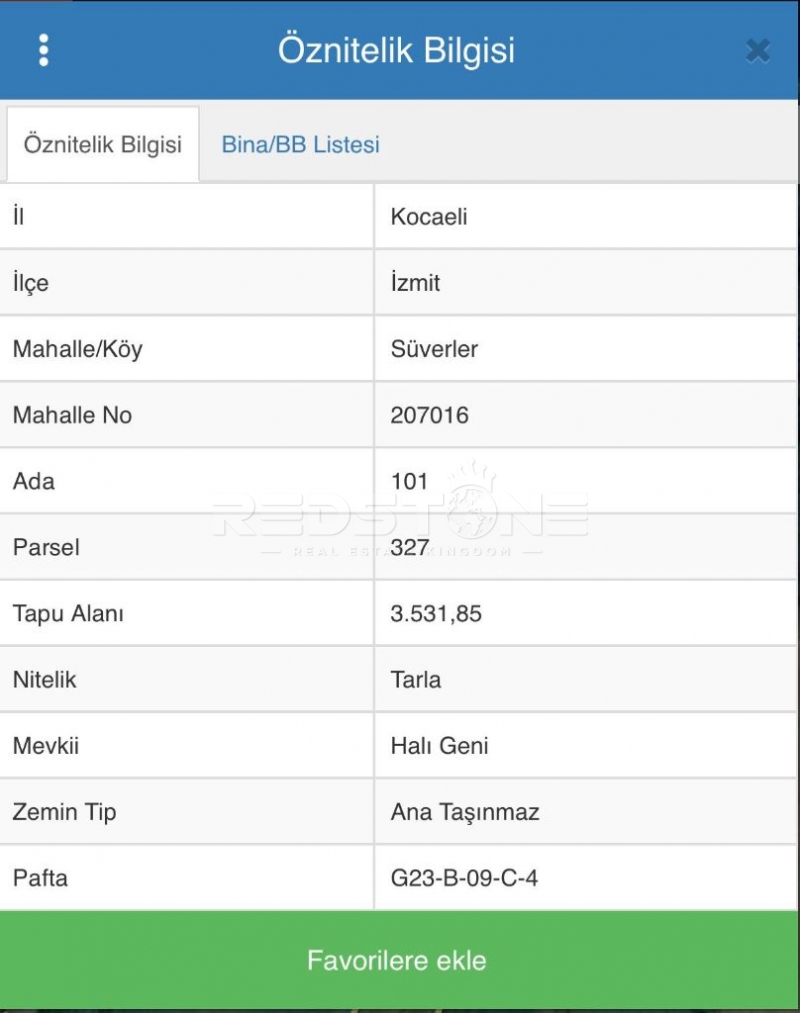The height and width of the screenshot is (1013, 800).
Task: Click the Nitelik value Tarla
Action: [415, 679]
